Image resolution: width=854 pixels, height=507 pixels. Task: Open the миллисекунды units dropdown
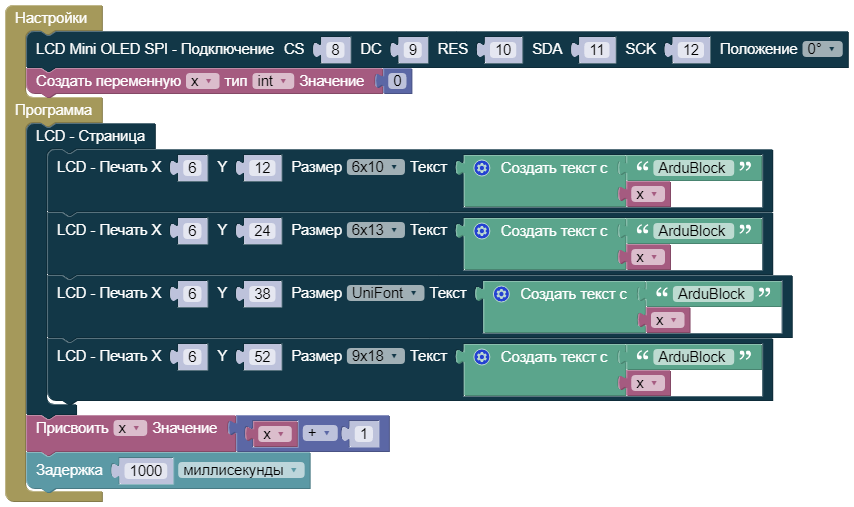[x=241, y=470]
